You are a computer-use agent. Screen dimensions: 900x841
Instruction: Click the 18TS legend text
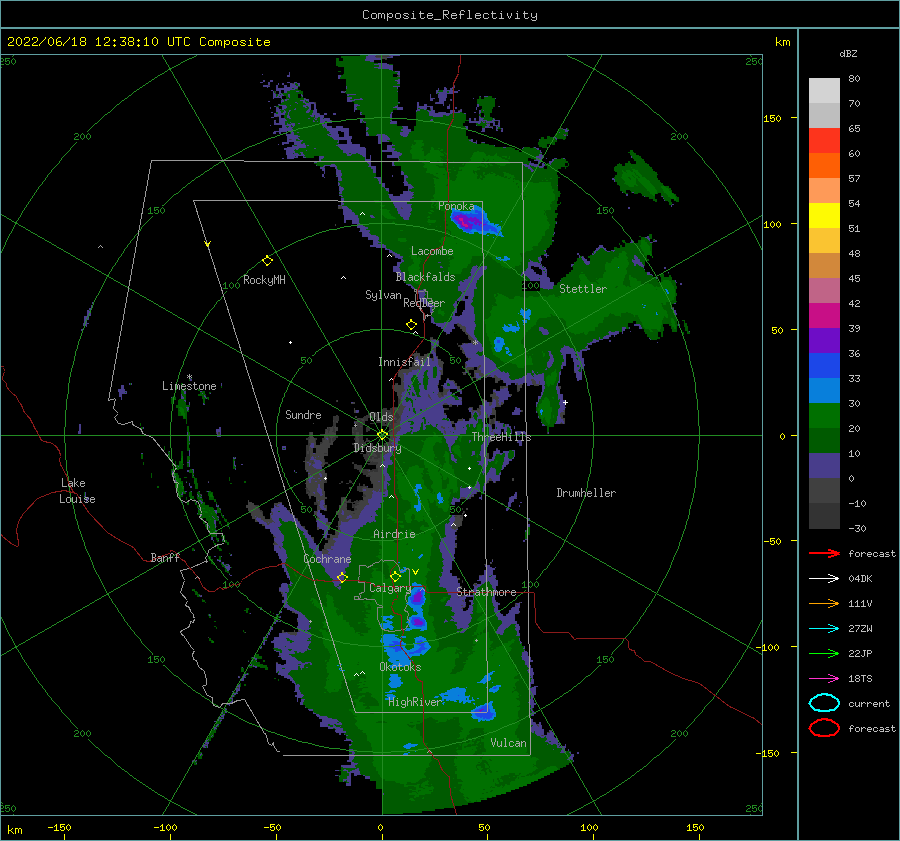(860, 679)
